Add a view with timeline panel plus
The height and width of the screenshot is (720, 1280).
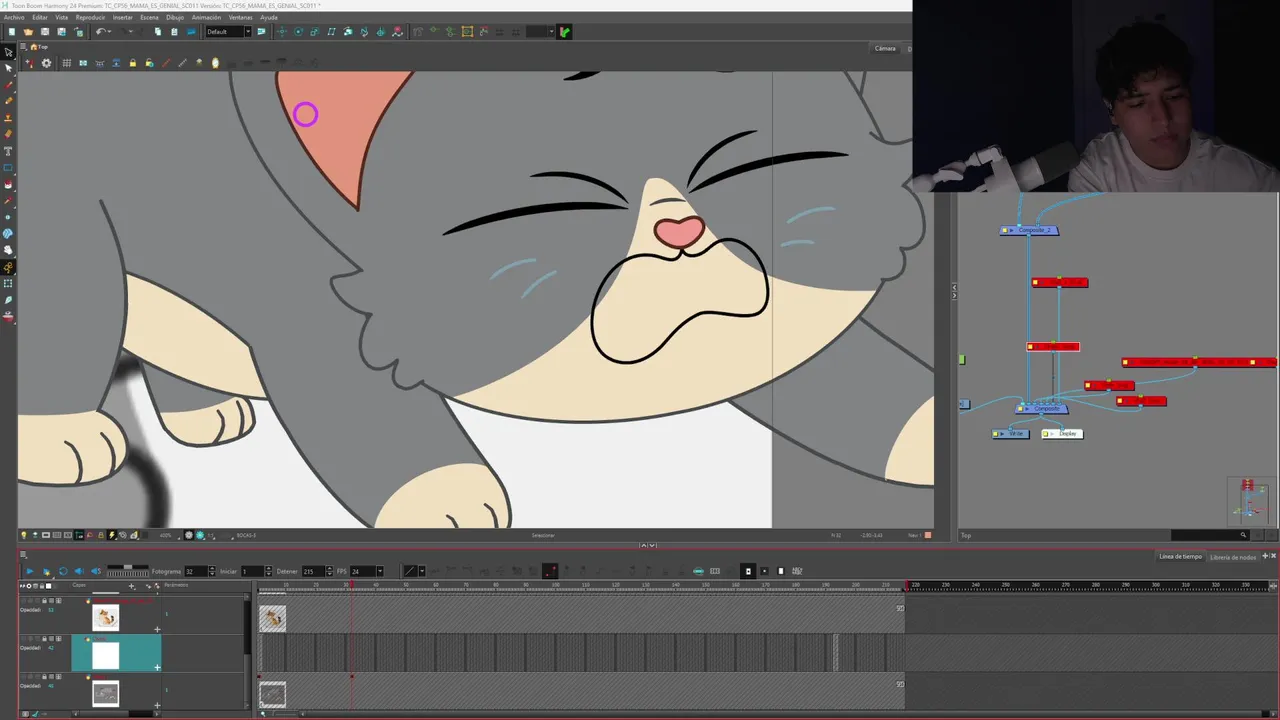1265,556
